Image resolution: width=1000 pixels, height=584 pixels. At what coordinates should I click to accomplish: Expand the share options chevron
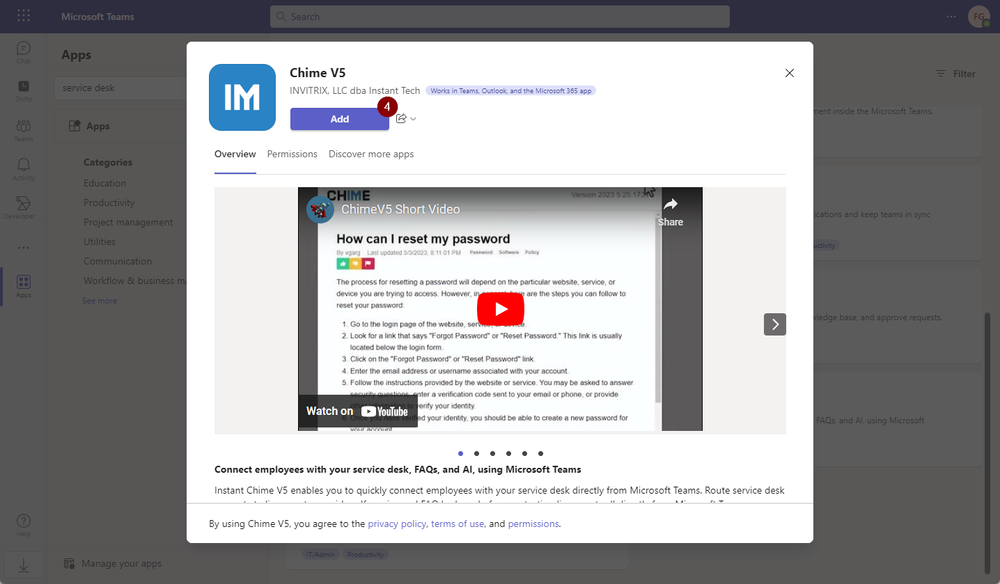[413, 119]
